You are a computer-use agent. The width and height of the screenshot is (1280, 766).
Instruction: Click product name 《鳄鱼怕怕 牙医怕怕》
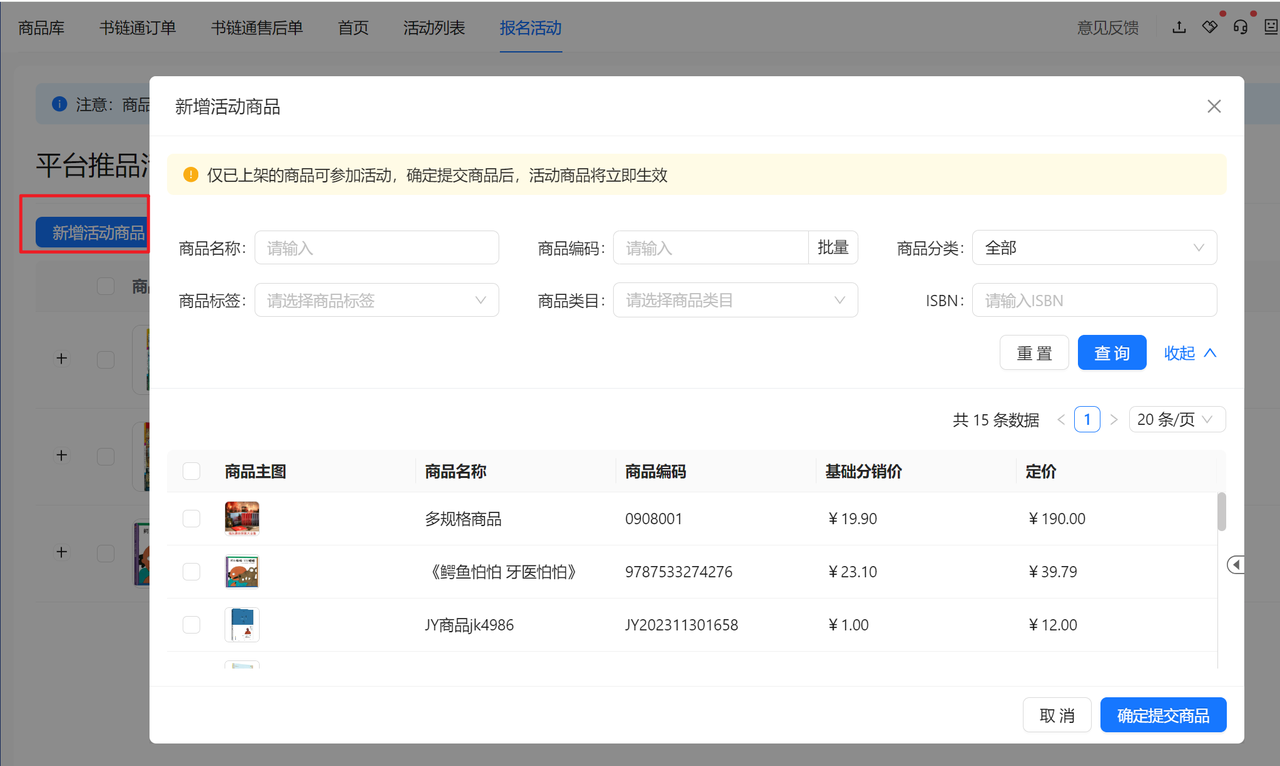503,572
